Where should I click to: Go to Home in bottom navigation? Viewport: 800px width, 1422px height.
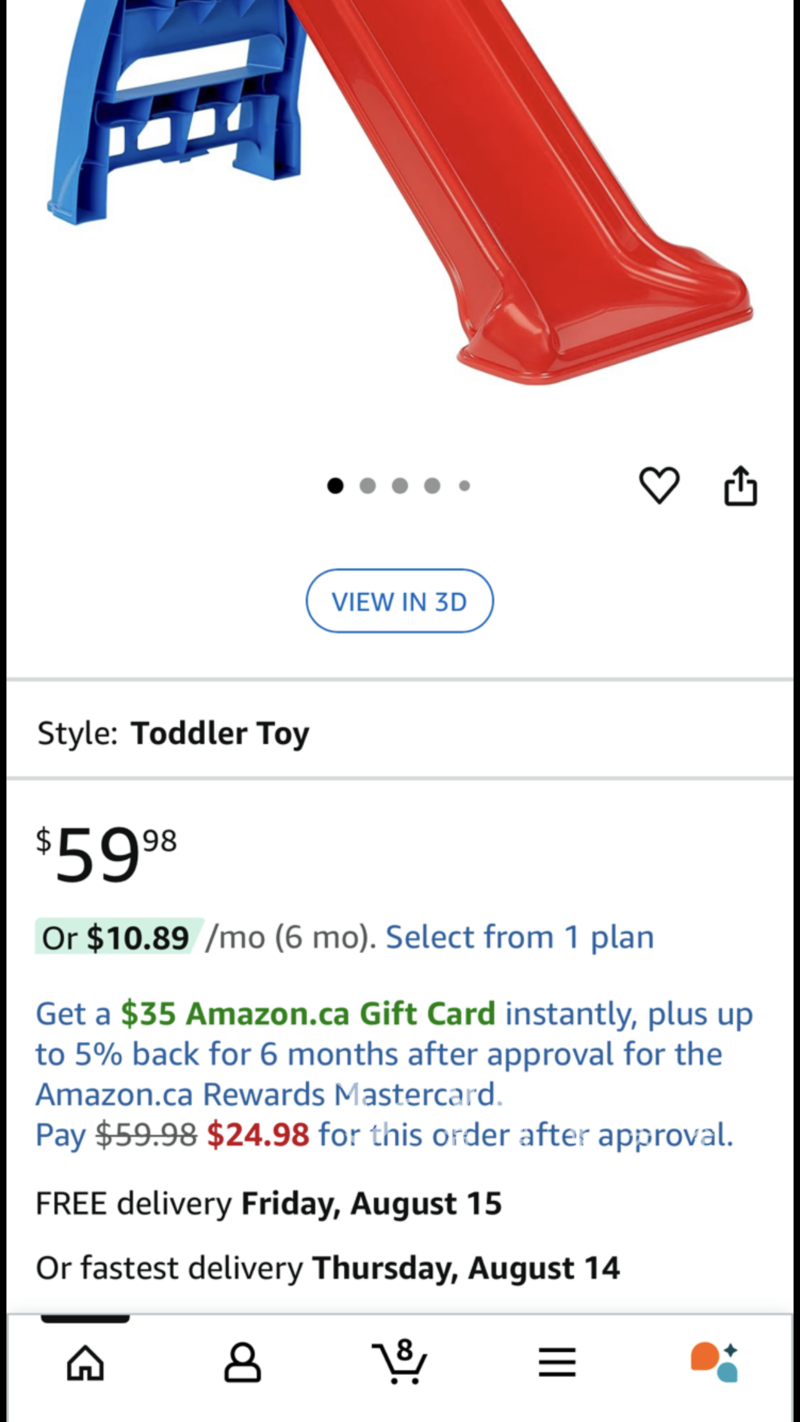pyautogui.click(x=85, y=1362)
